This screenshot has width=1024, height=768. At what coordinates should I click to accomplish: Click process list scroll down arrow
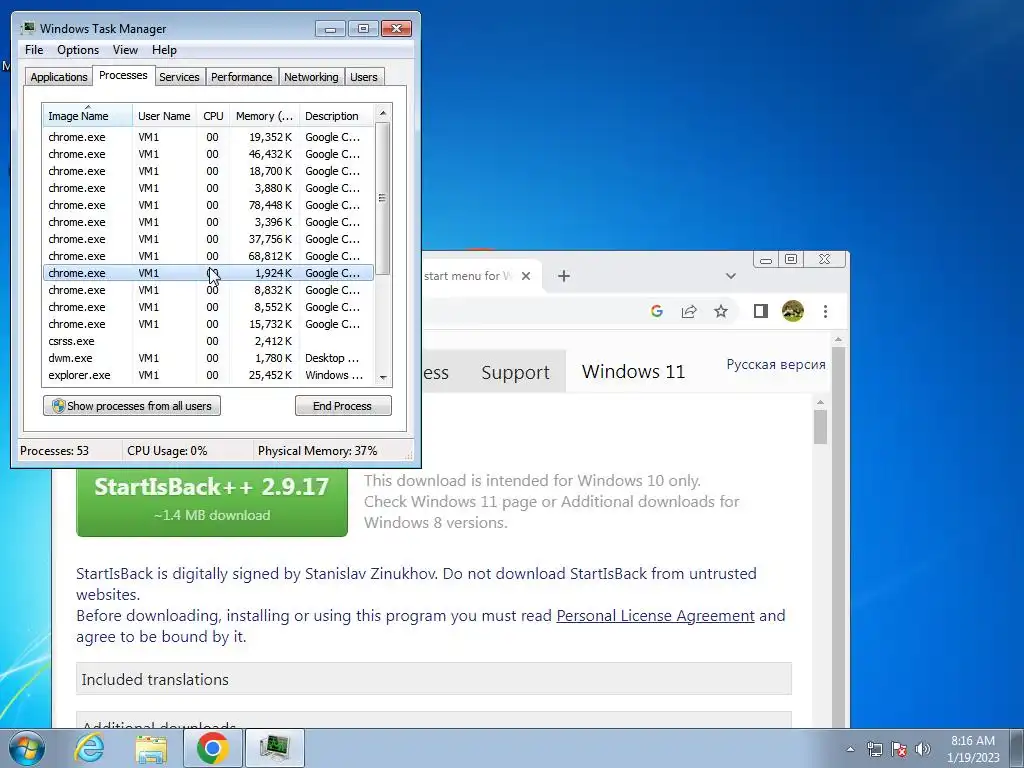pyautogui.click(x=383, y=377)
